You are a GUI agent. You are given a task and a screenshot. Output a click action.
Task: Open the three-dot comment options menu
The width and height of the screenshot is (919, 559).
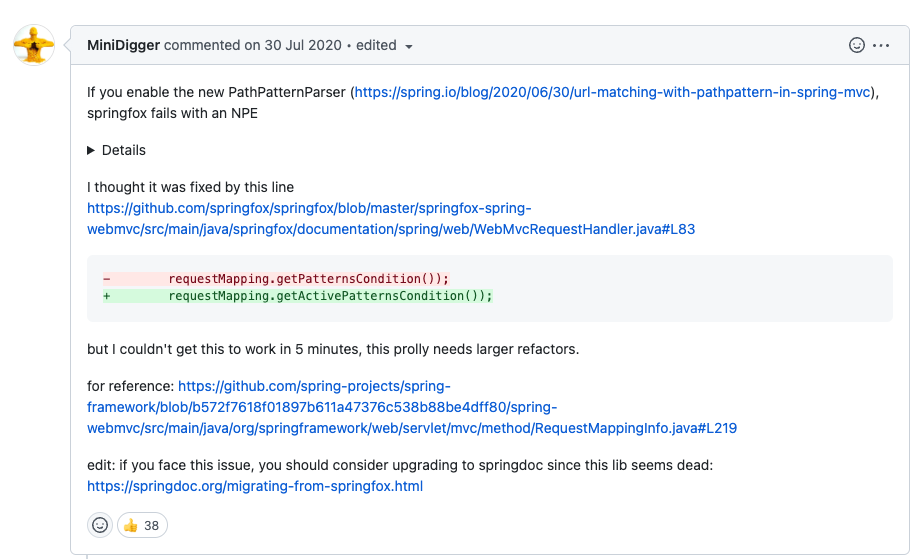pos(881,46)
